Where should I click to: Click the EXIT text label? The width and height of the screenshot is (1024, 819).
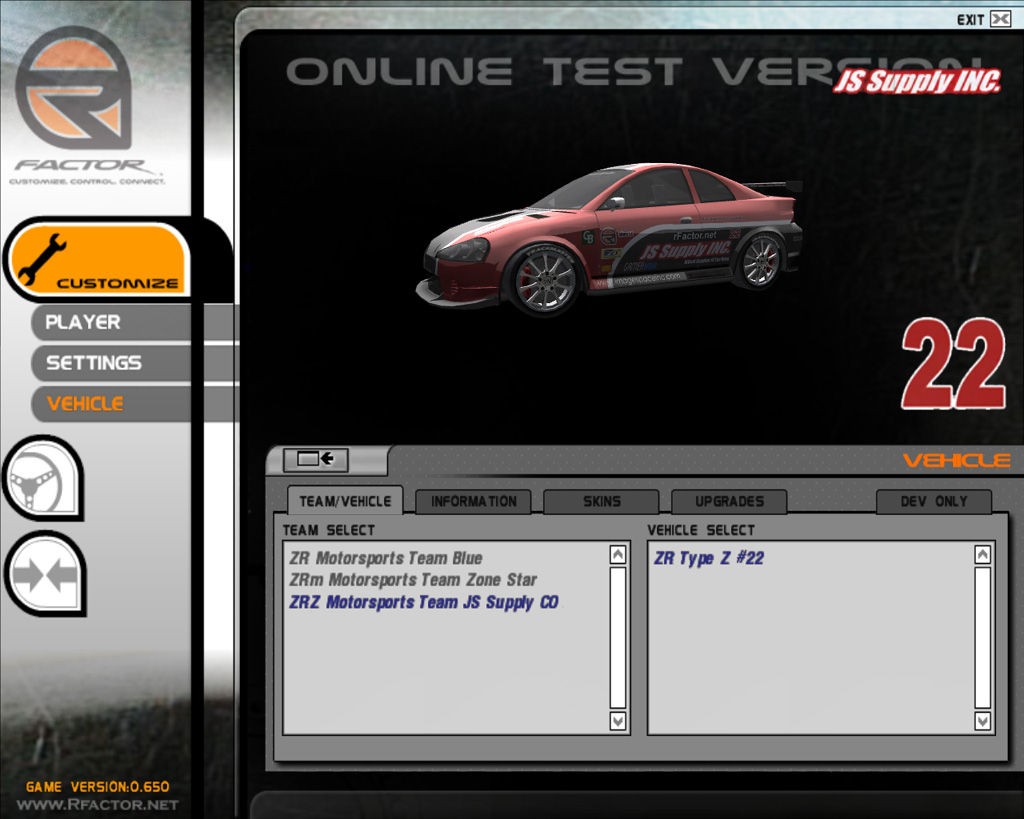pyautogui.click(x=970, y=20)
